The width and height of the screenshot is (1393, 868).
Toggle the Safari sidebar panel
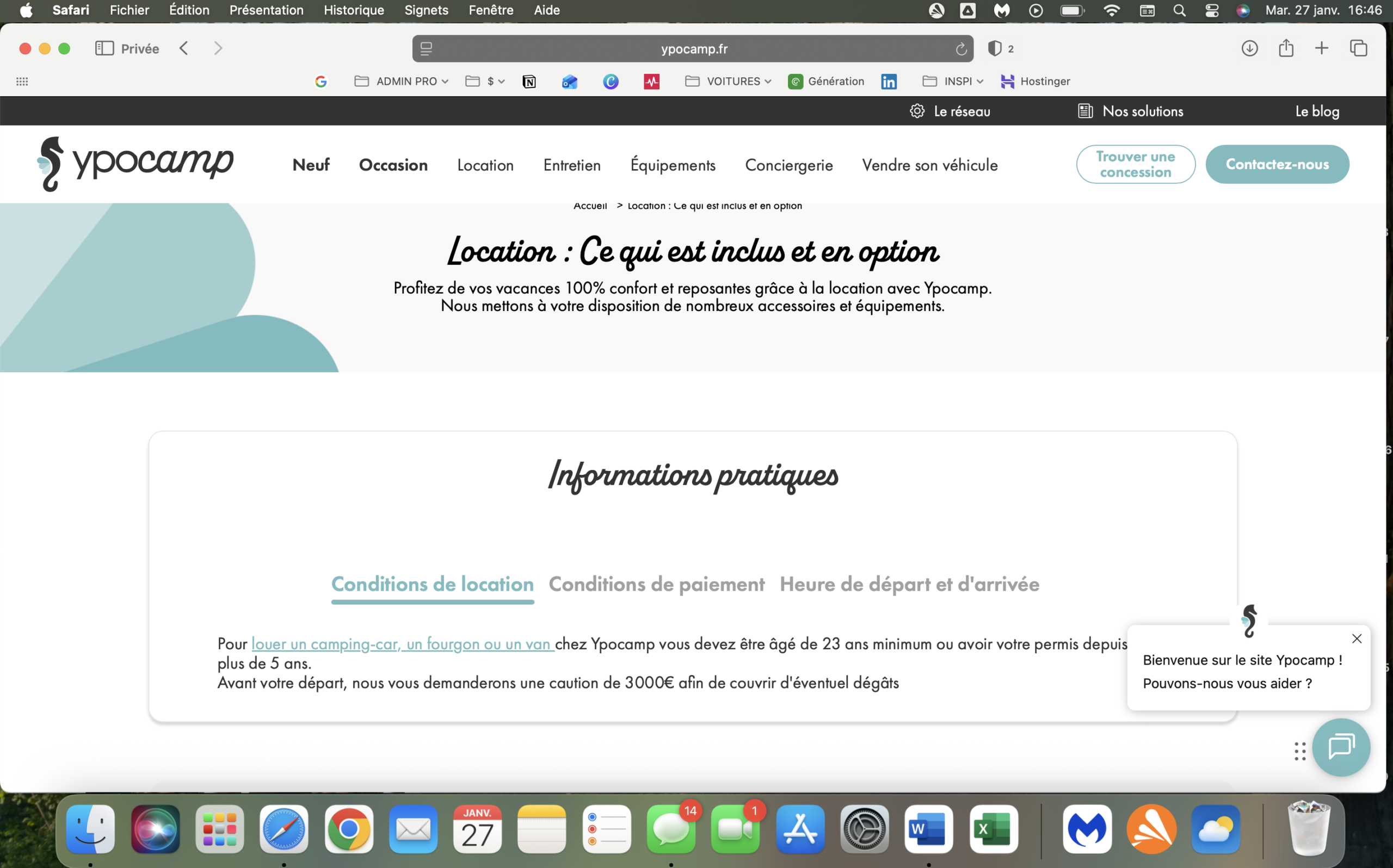coord(104,48)
